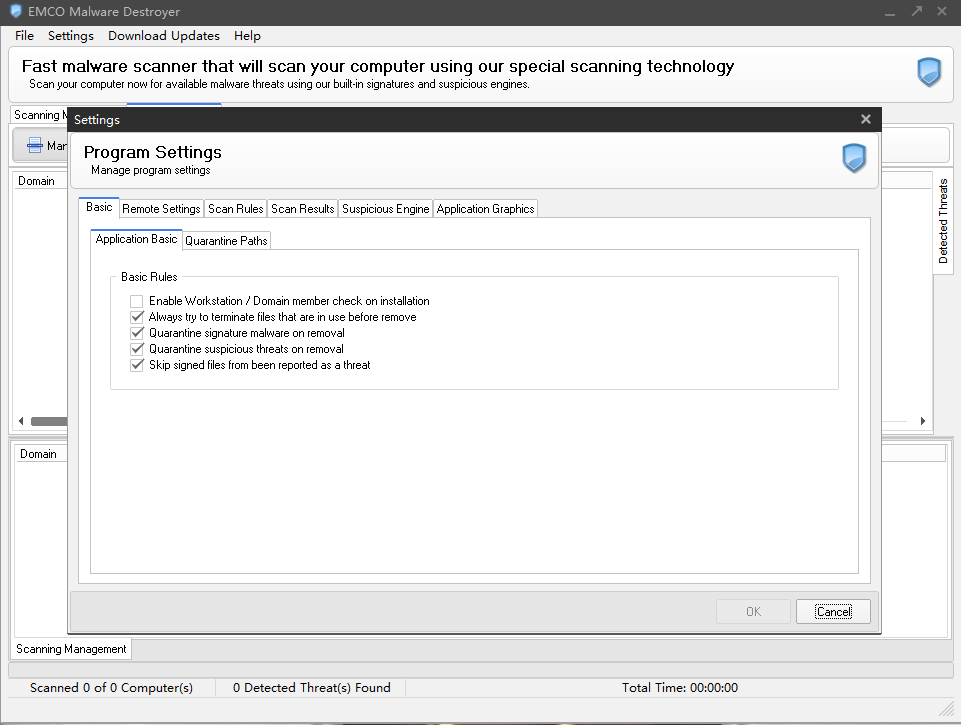Open the Download Updates menu
This screenshot has width=961, height=725.
[x=164, y=36]
